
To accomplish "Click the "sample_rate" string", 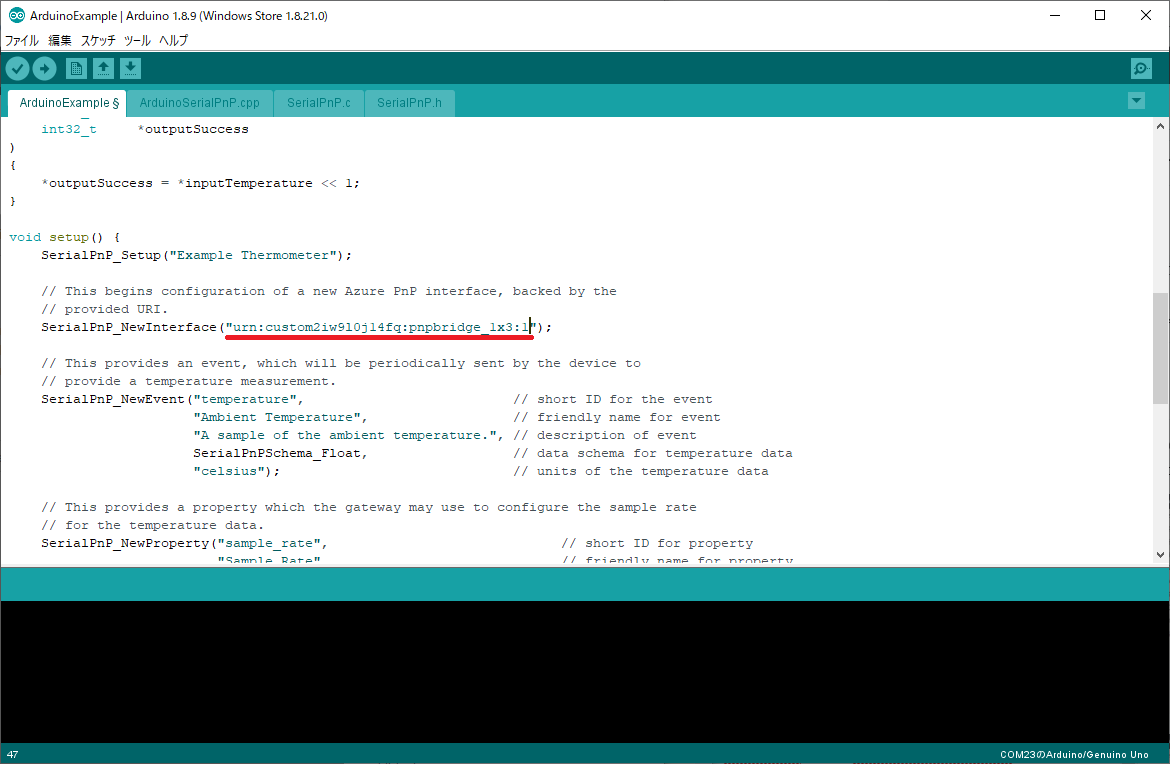I will 269,543.
